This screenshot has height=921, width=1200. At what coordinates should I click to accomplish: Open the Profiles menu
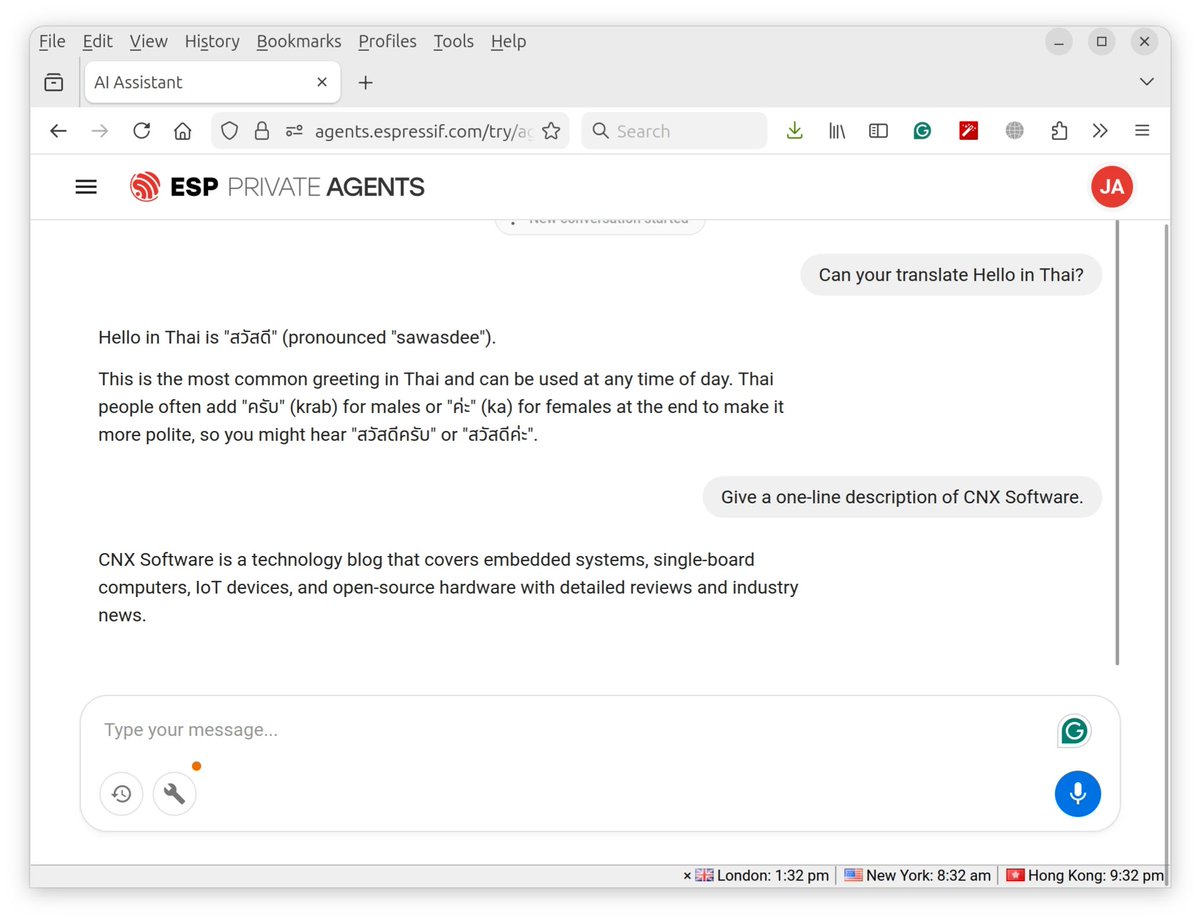(x=387, y=41)
